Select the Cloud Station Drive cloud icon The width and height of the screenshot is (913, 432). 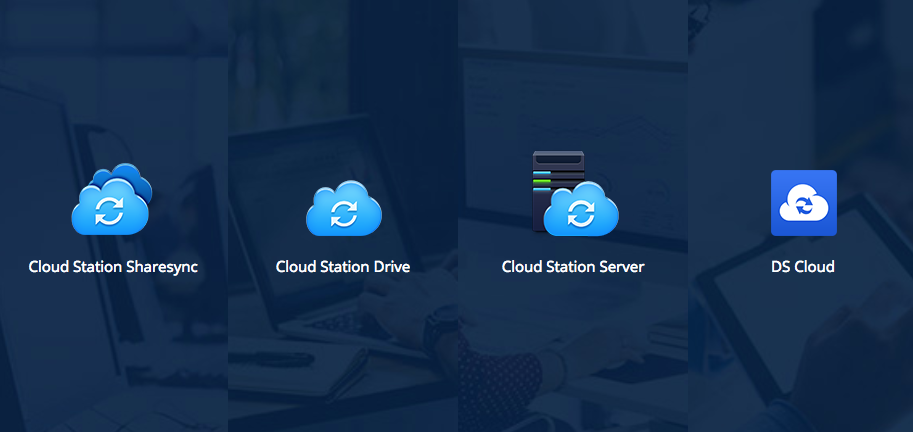pyautogui.click(x=344, y=208)
